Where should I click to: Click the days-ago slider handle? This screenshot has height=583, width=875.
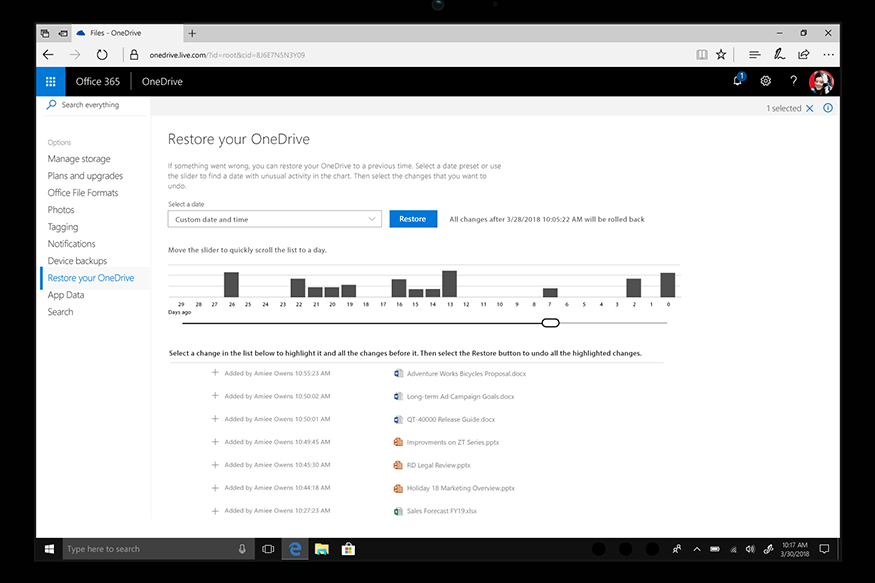pos(550,323)
